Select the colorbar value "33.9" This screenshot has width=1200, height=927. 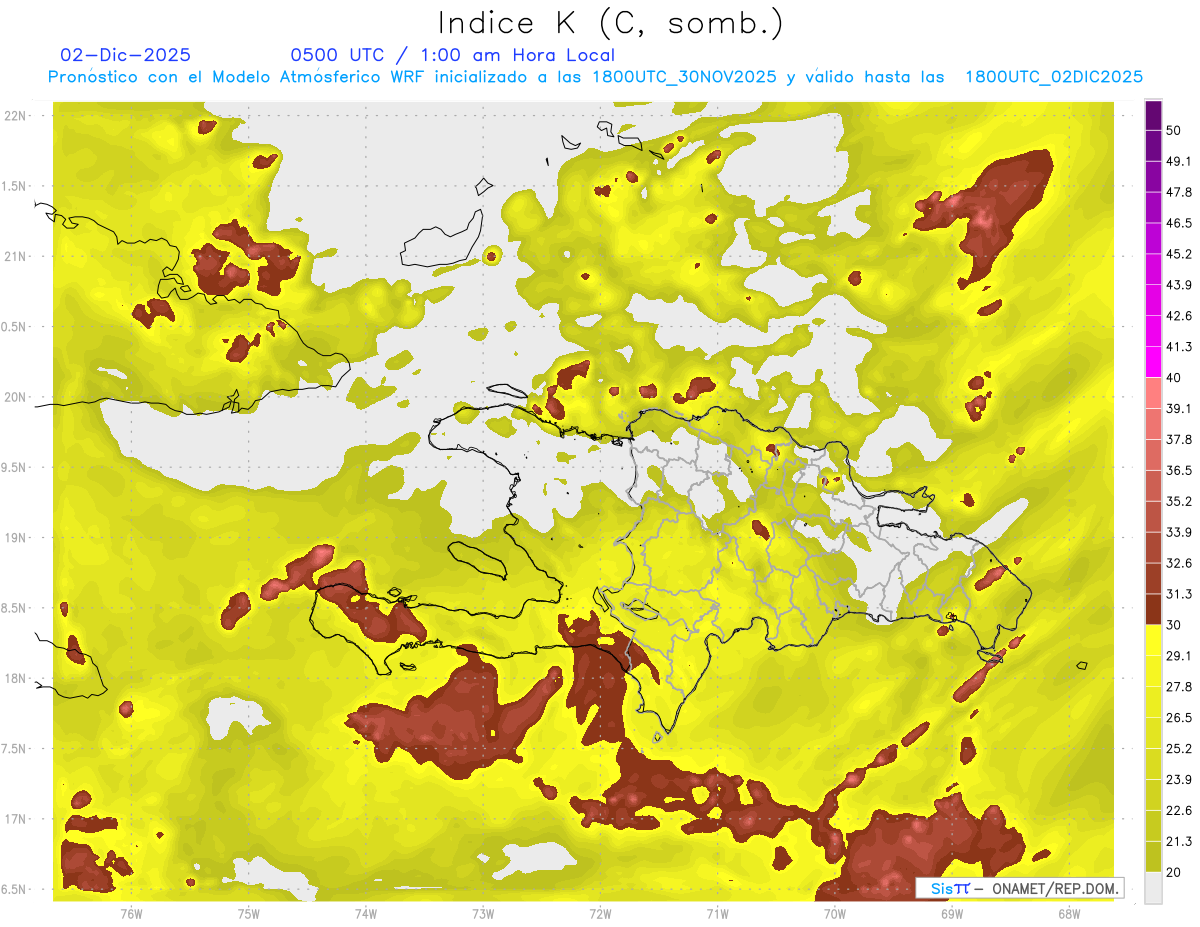click(x=1179, y=532)
